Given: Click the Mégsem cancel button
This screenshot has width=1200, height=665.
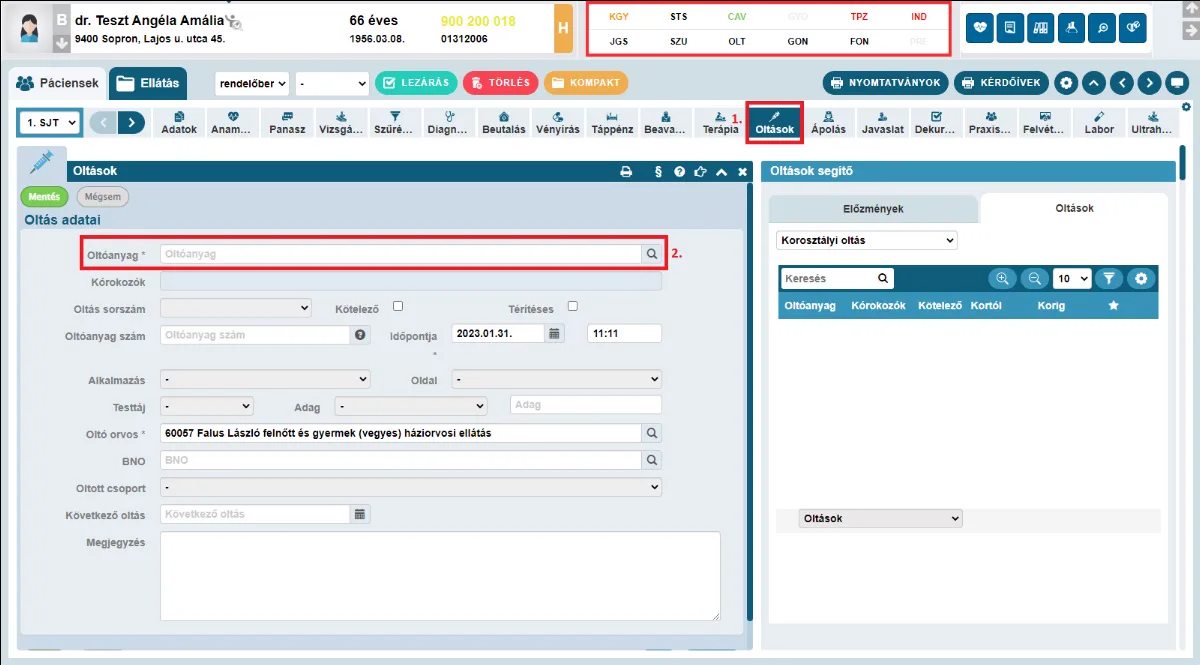Looking at the screenshot, I should pos(103,197).
